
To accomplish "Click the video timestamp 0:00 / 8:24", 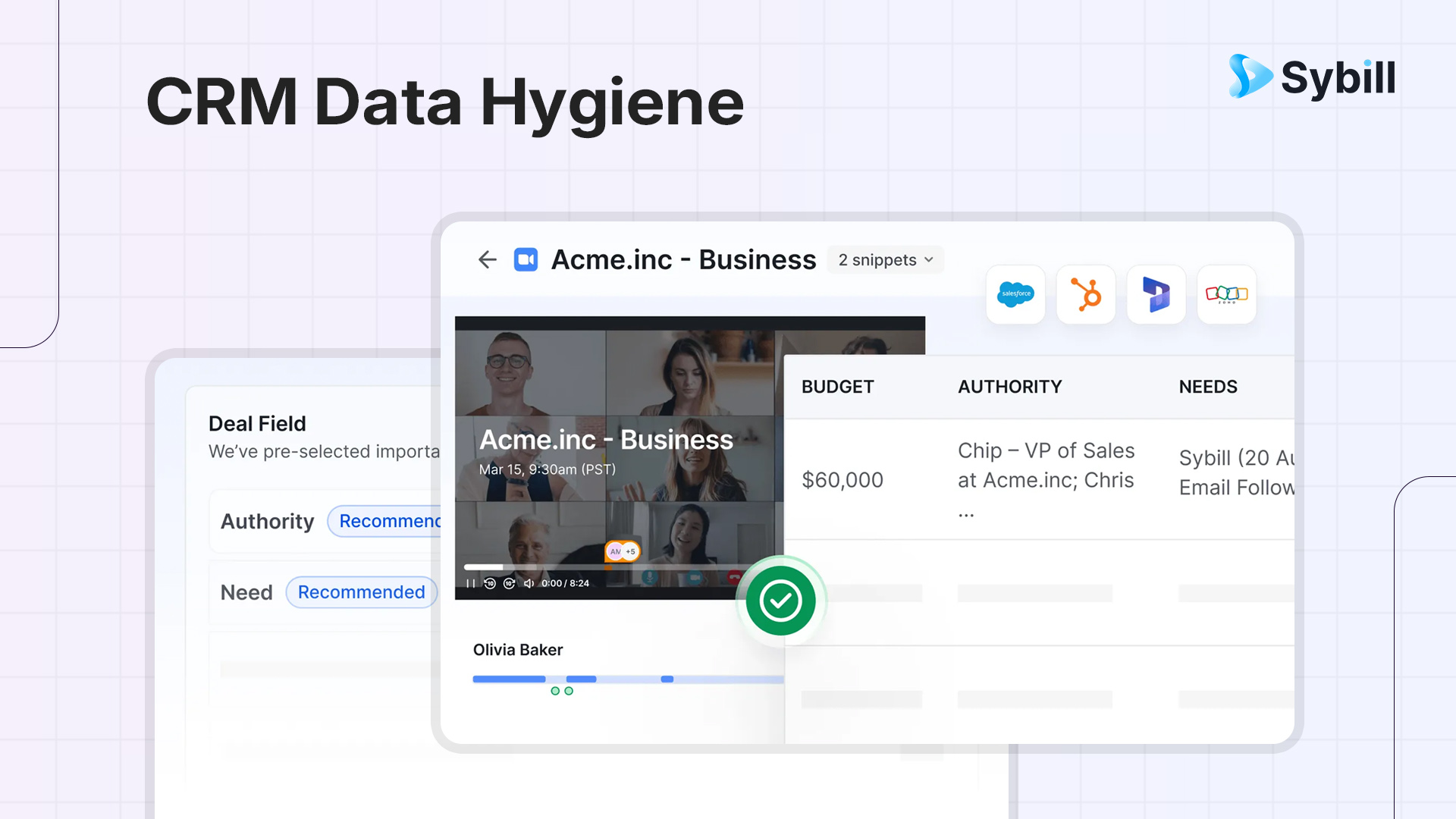I will click(x=565, y=583).
